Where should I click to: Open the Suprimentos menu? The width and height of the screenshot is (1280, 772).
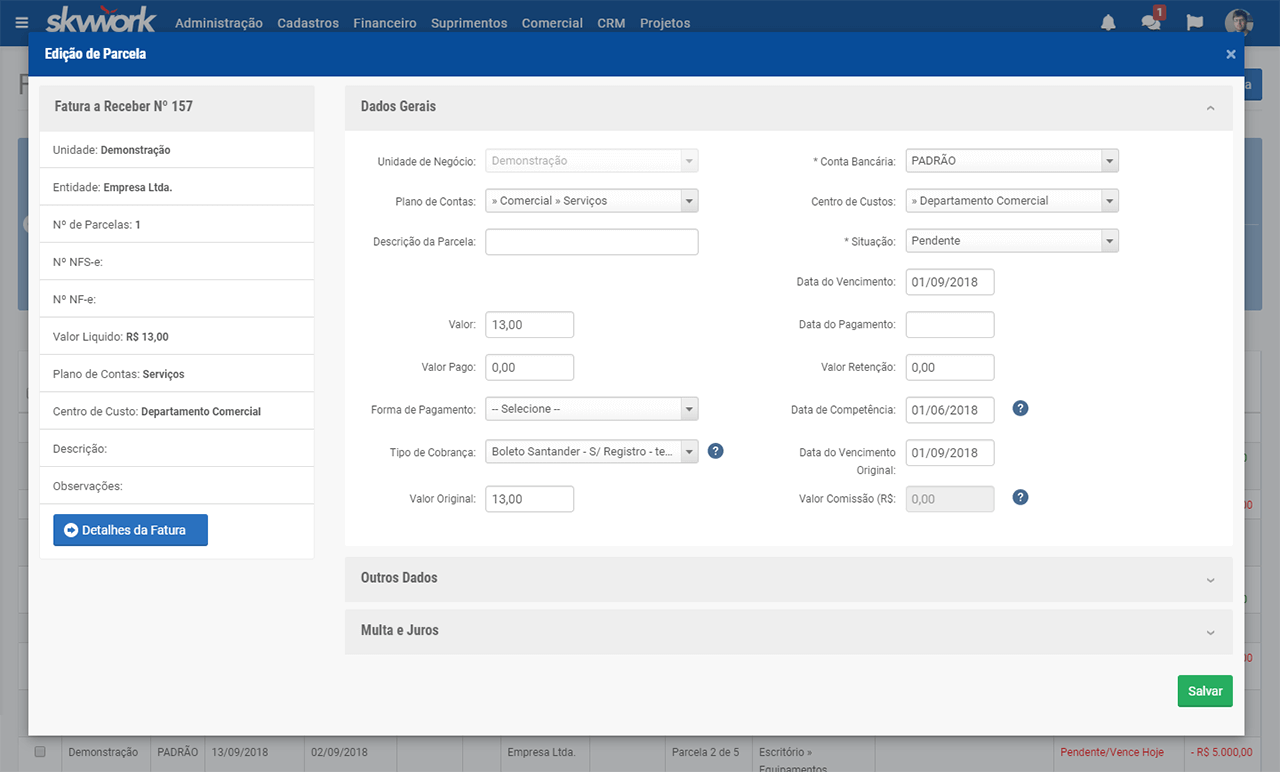pos(469,23)
